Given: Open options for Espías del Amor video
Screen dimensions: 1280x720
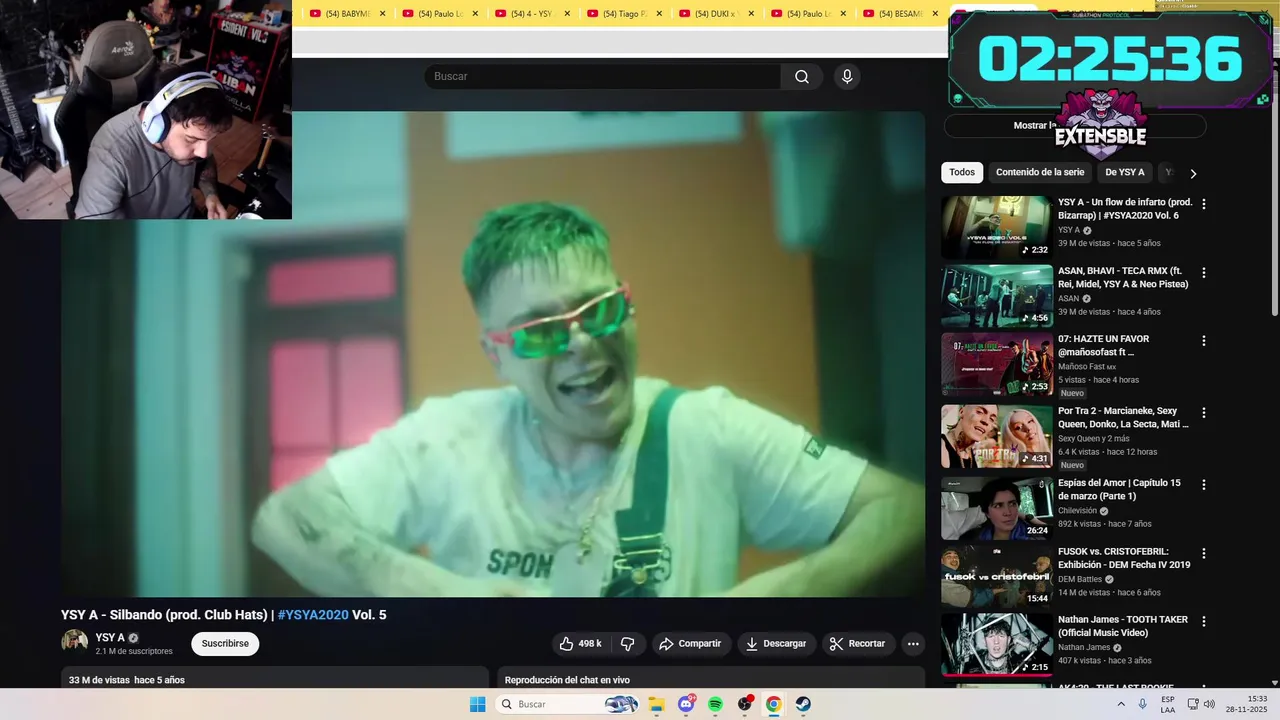Looking at the screenshot, I should (1204, 485).
